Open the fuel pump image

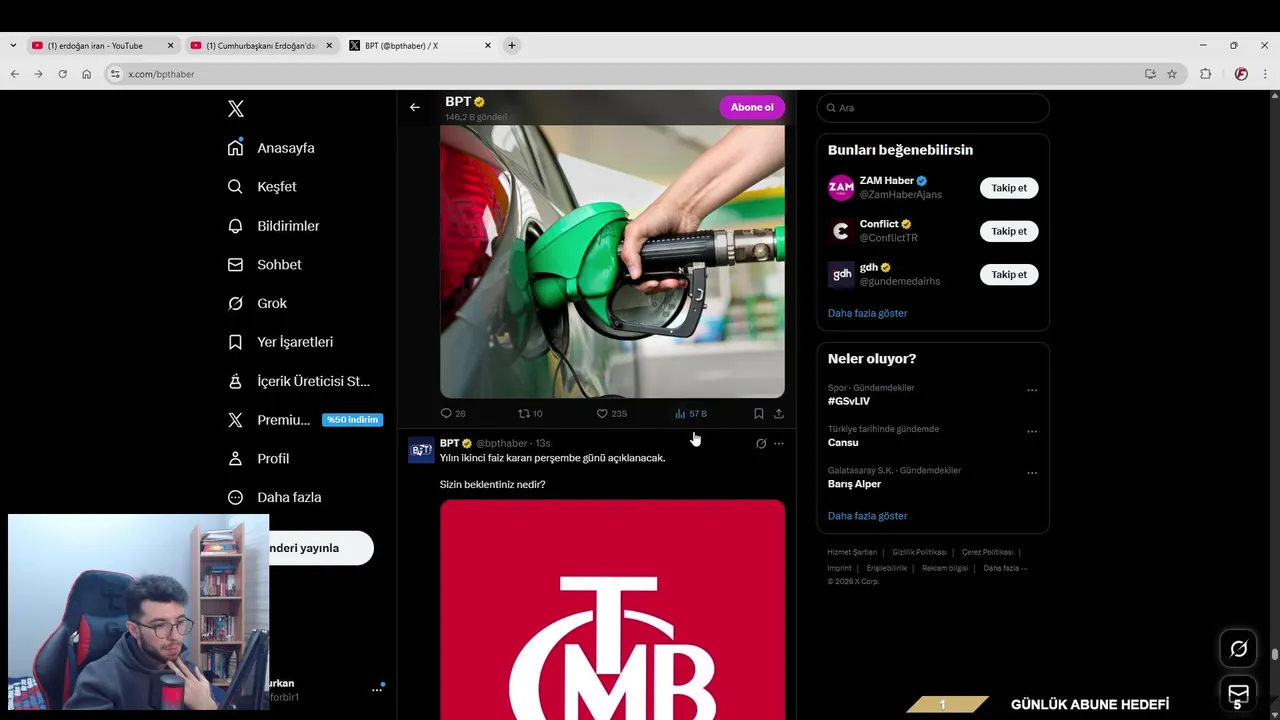tap(612, 261)
